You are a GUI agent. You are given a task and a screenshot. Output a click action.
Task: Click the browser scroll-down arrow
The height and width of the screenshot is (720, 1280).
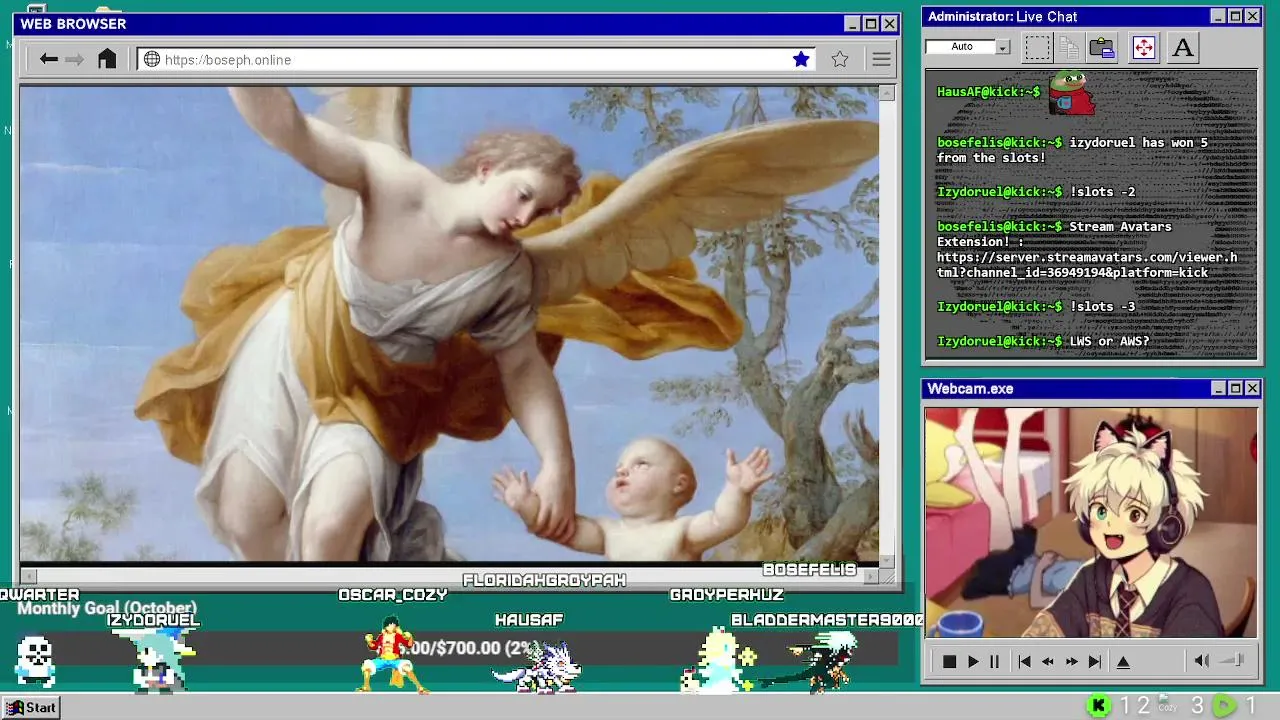click(887, 561)
